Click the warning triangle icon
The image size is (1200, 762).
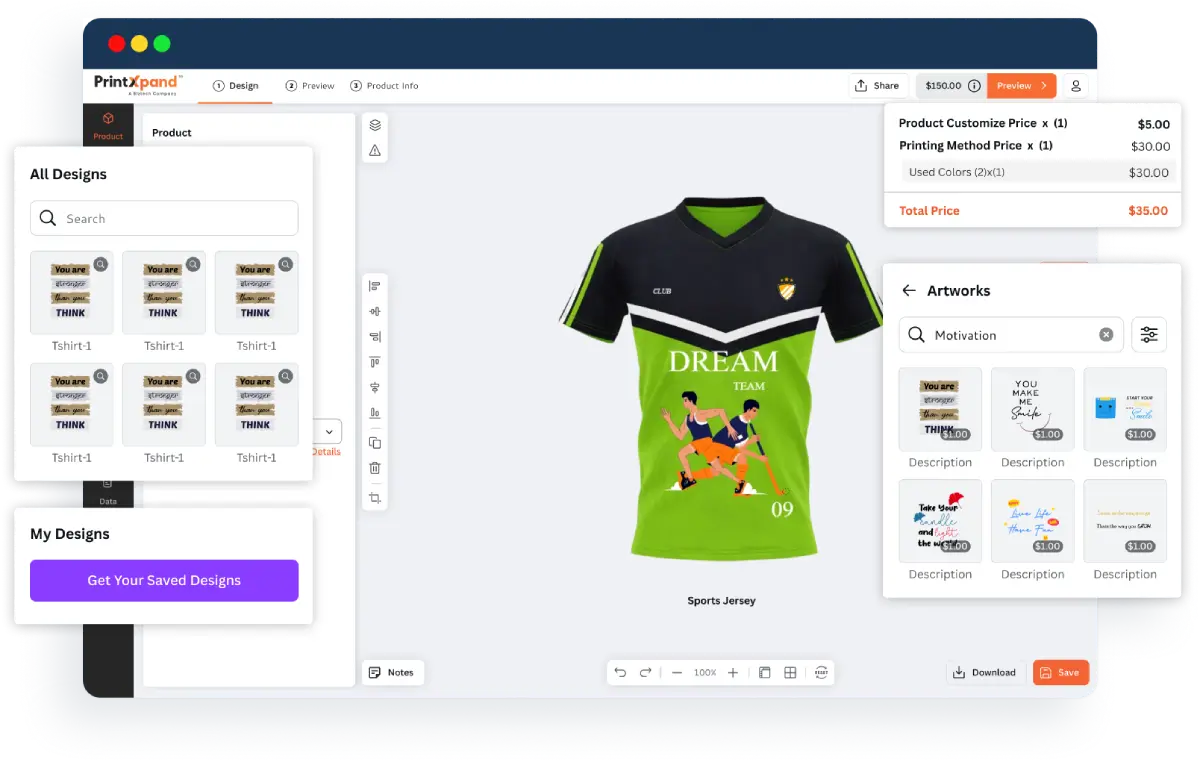[x=375, y=151]
